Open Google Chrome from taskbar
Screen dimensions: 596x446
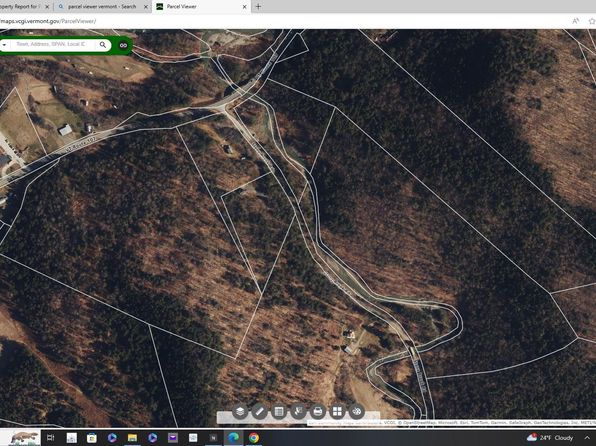point(254,438)
